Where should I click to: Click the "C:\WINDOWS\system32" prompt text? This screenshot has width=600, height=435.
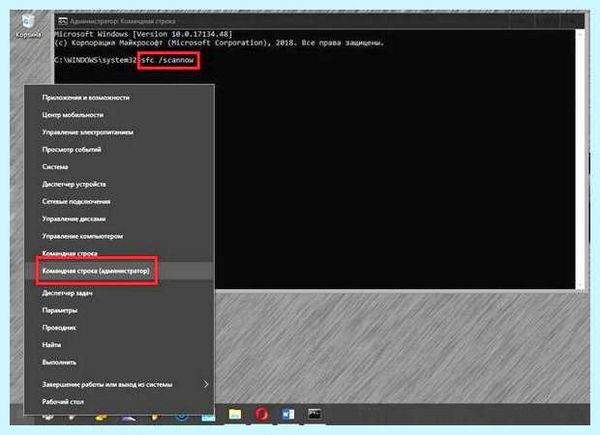click(96, 60)
